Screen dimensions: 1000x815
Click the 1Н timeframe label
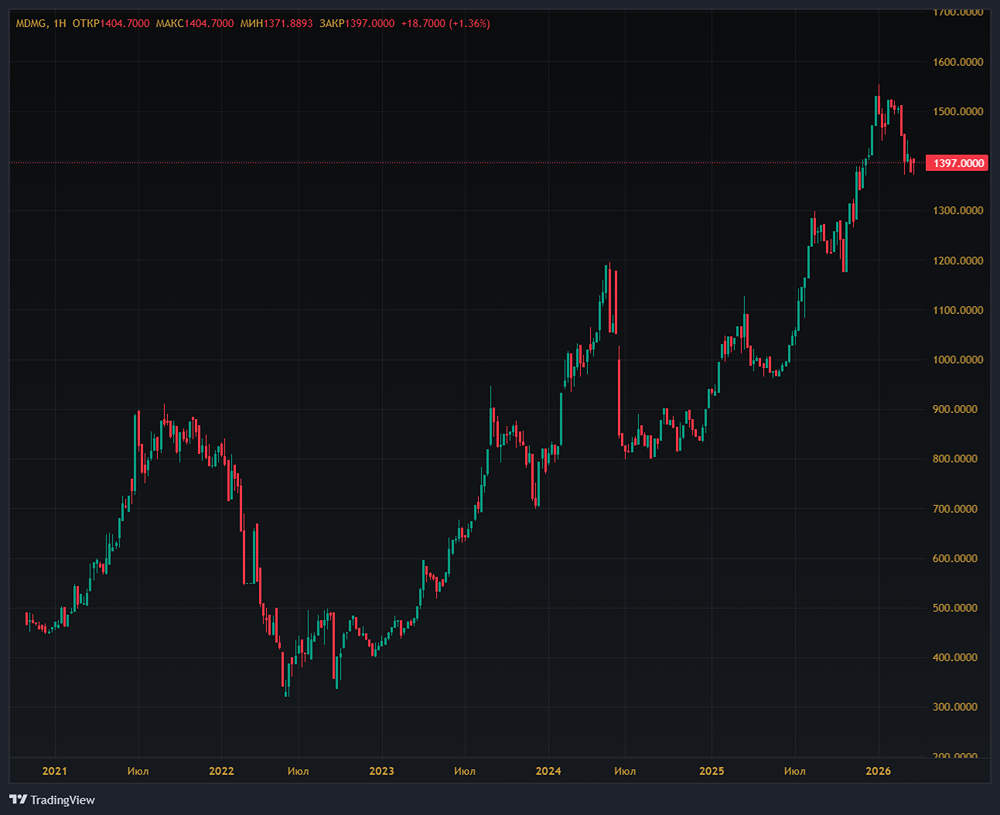(x=60, y=24)
